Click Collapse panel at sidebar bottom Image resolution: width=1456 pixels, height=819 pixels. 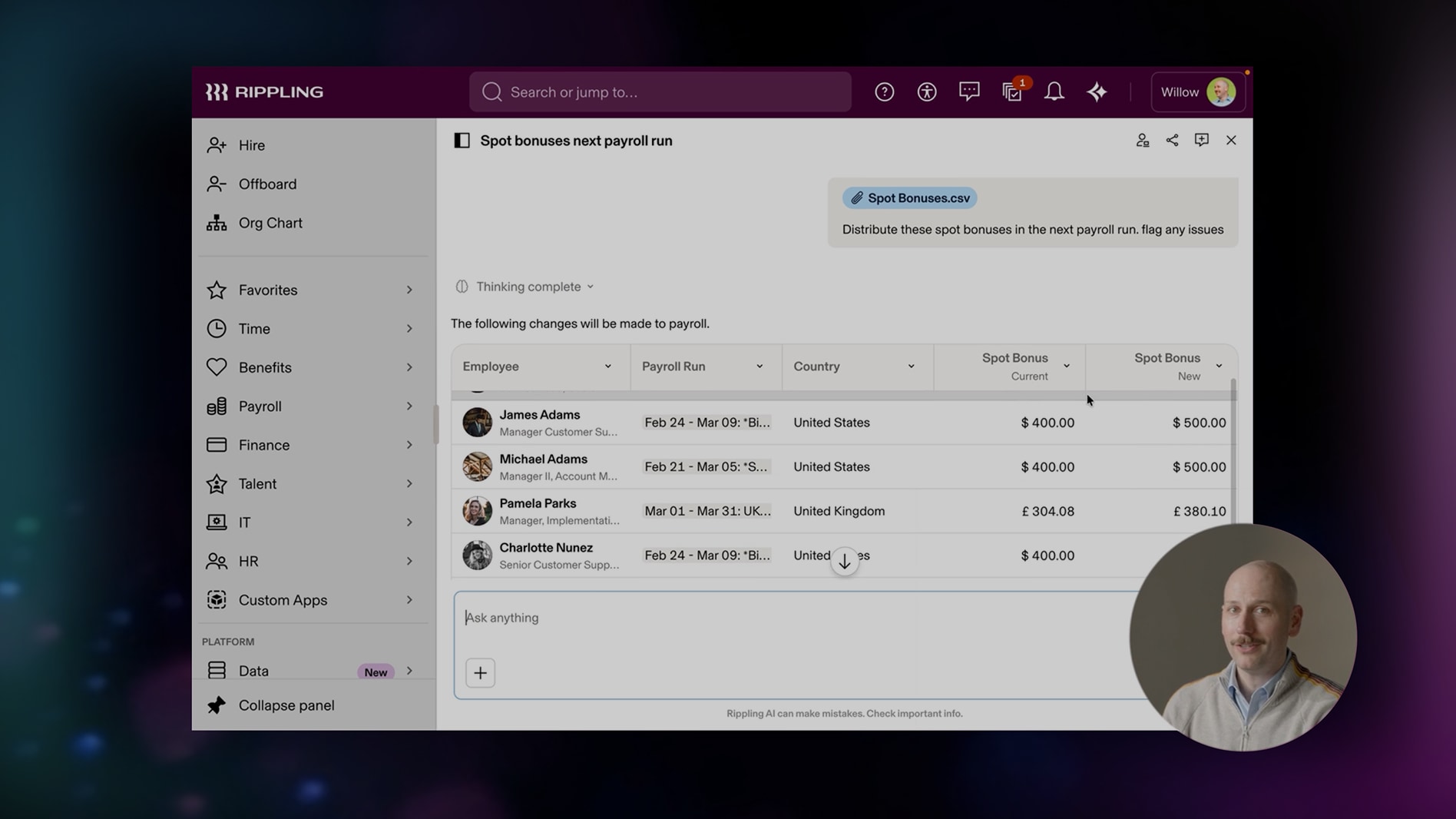[313, 705]
